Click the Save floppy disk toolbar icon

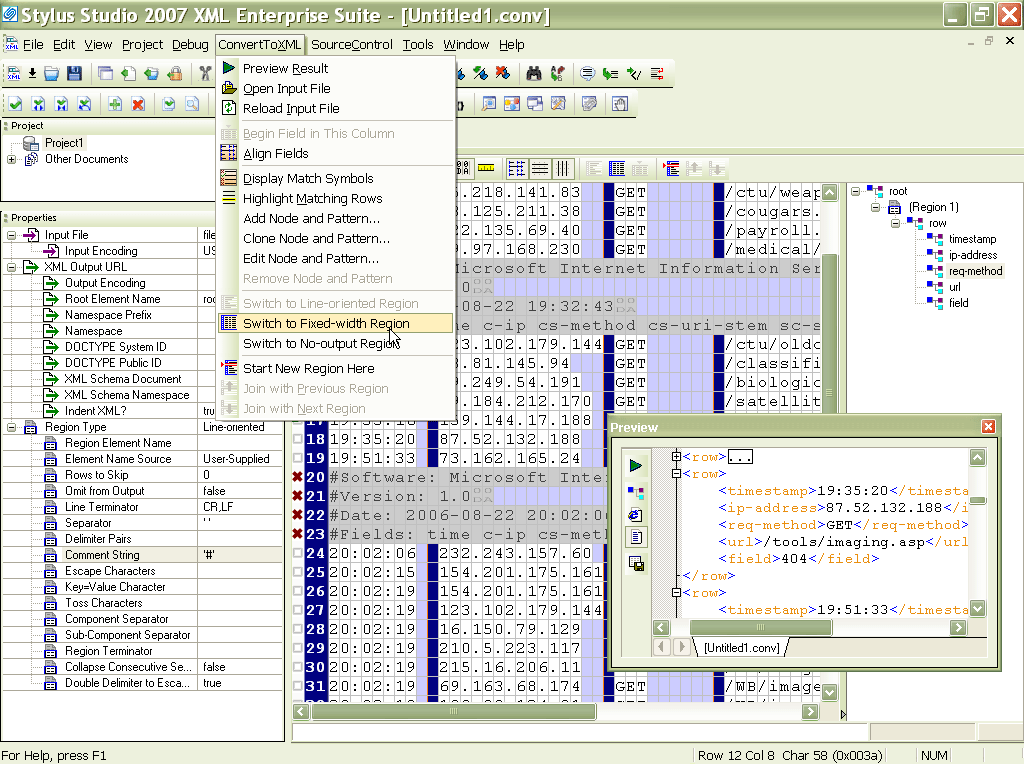(x=74, y=74)
